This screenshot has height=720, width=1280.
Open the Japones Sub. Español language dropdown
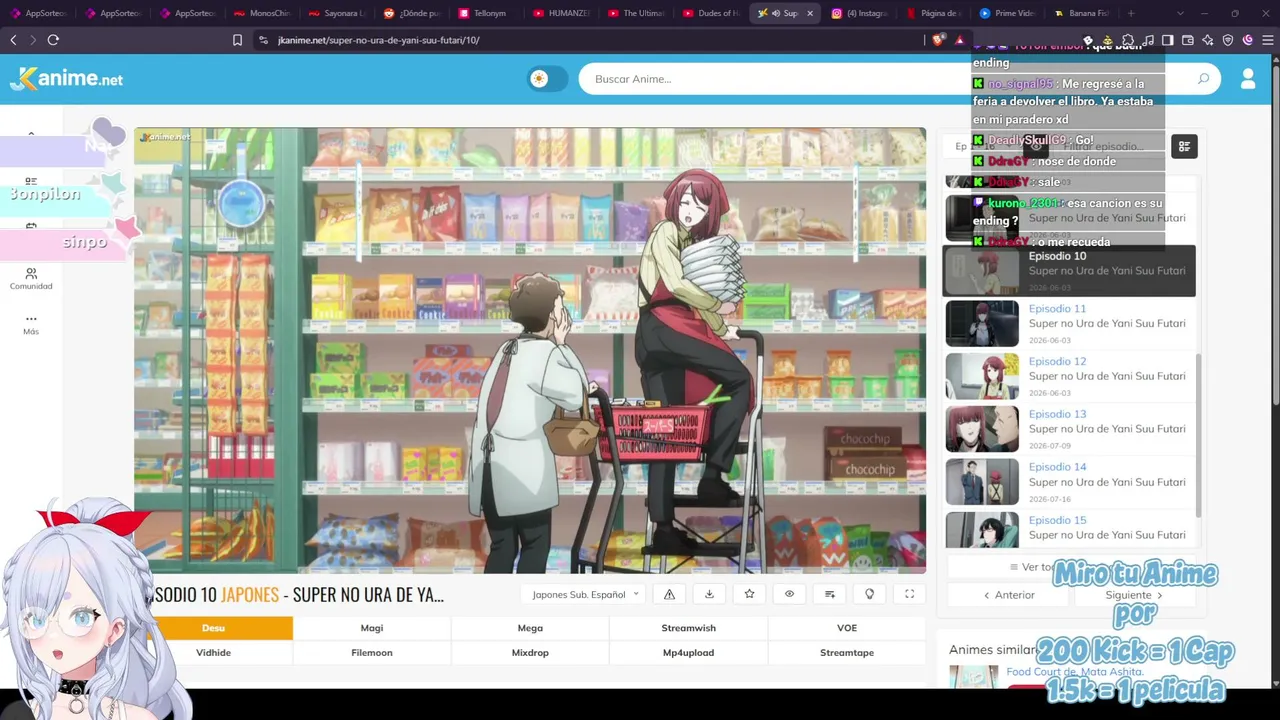point(585,594)
